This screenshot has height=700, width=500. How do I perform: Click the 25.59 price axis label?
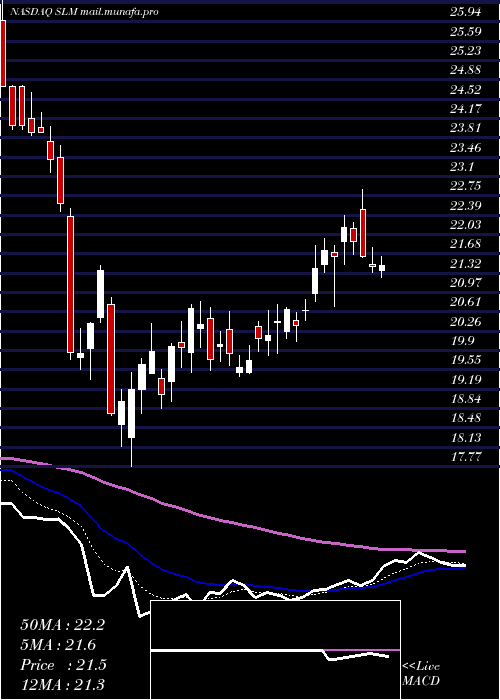(466, 32)
